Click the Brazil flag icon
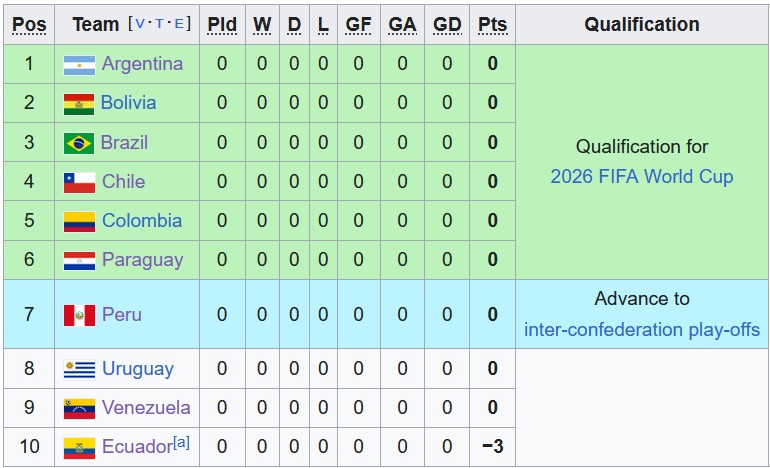Screen dimensions: 770x468 tap(79, 143)
